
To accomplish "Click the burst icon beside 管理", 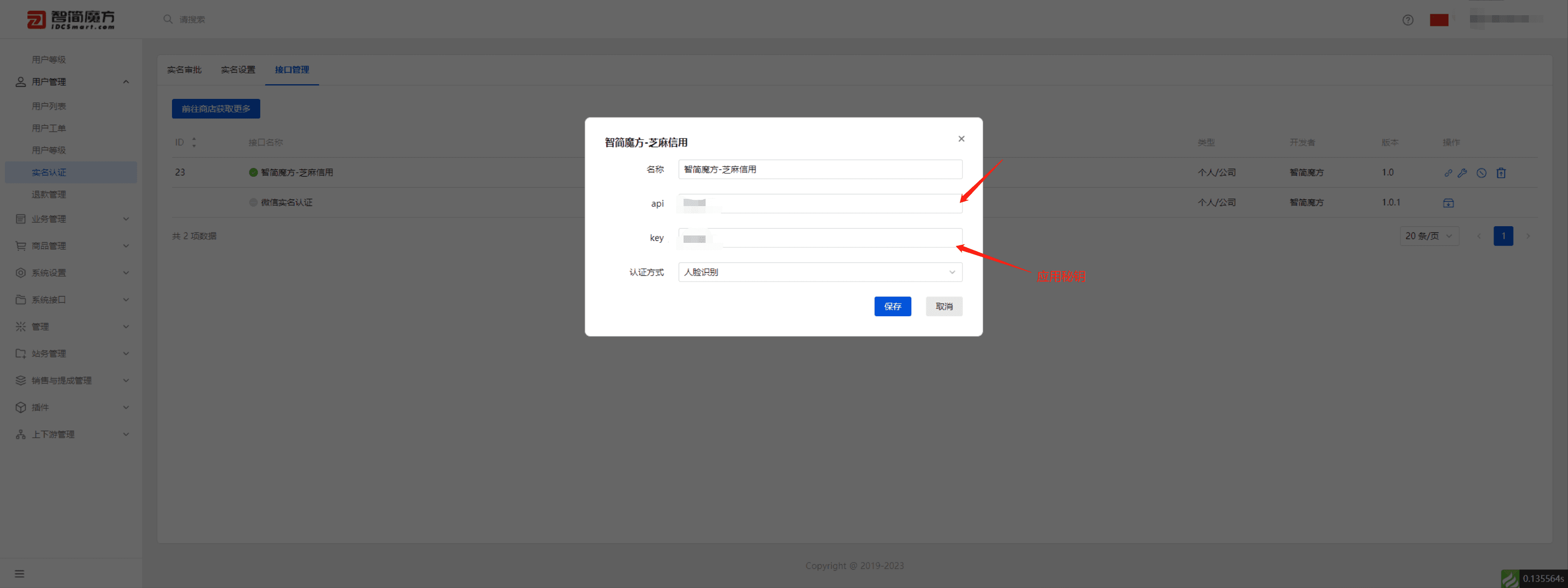I will pyautogui.click(x=21, y=327).
